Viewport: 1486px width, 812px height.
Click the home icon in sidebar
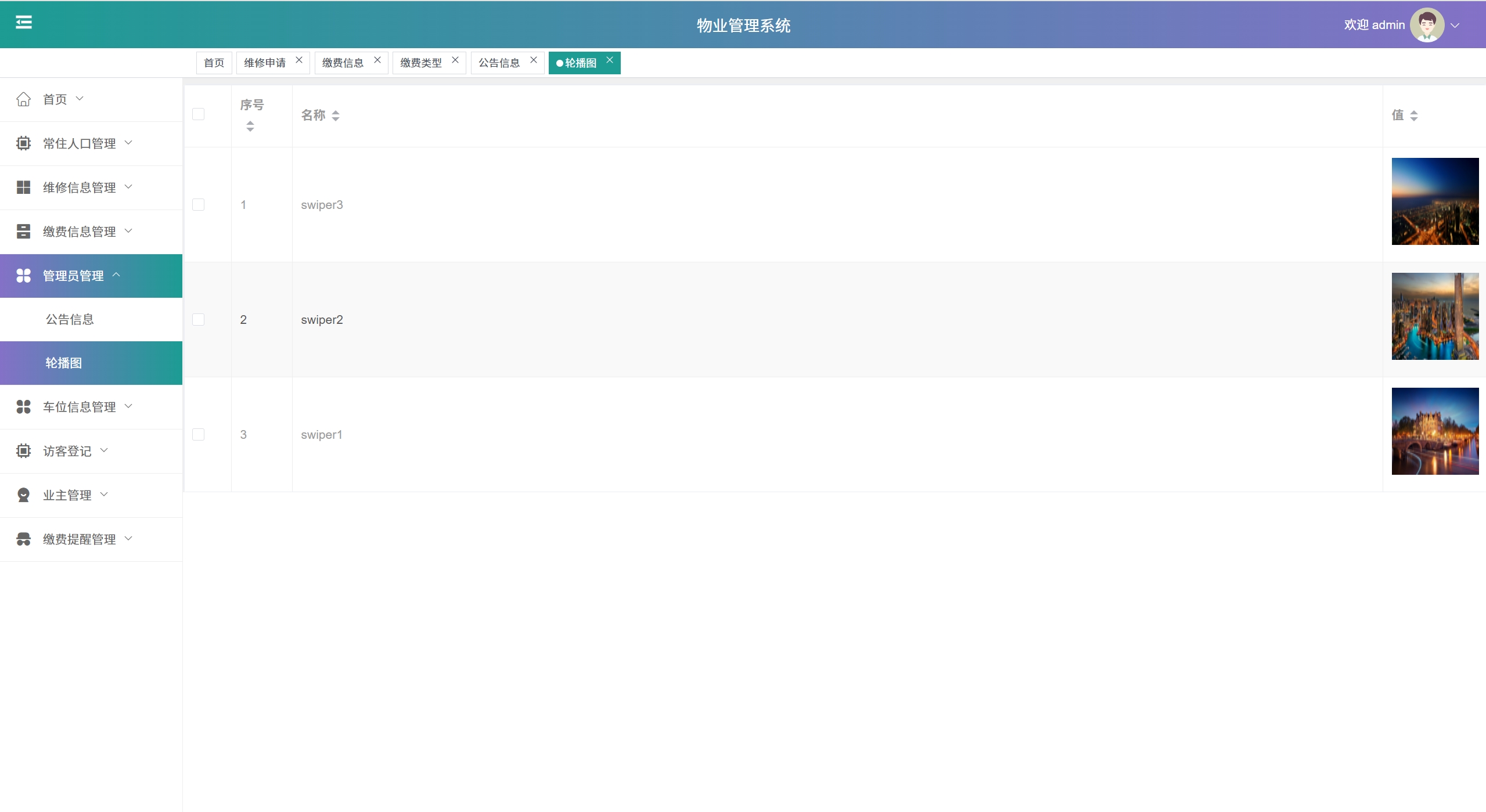(23, 99)
